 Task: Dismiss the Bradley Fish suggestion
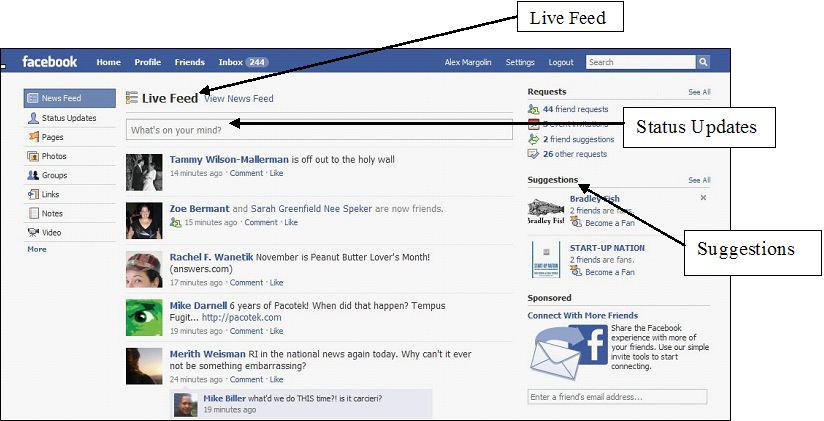click(x=703, y=198)
